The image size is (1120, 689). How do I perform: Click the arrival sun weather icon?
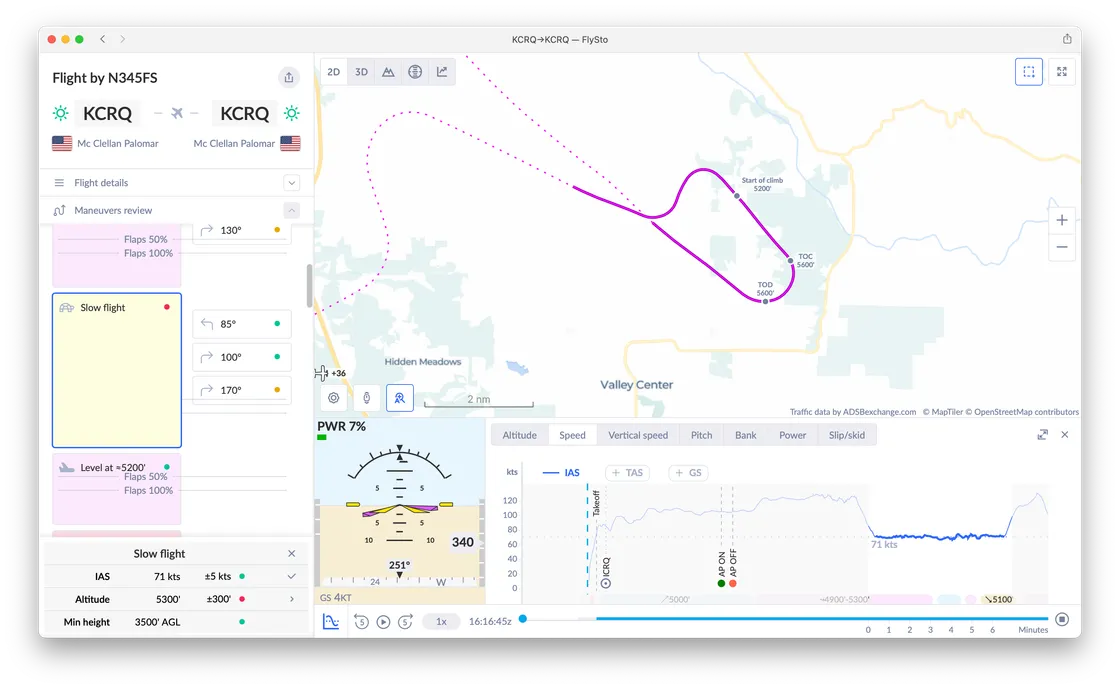tap(291, 113)
